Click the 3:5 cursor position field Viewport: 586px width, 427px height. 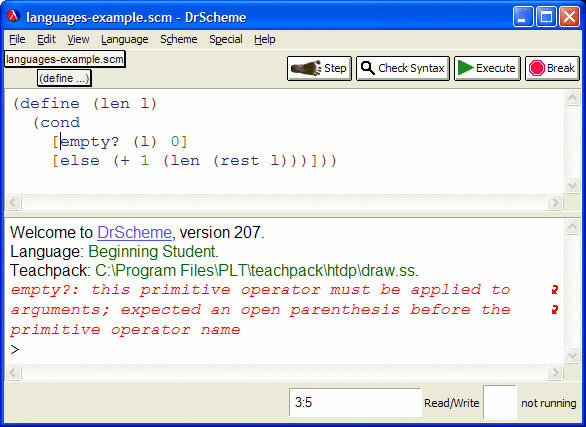click(x=355, y=402)
